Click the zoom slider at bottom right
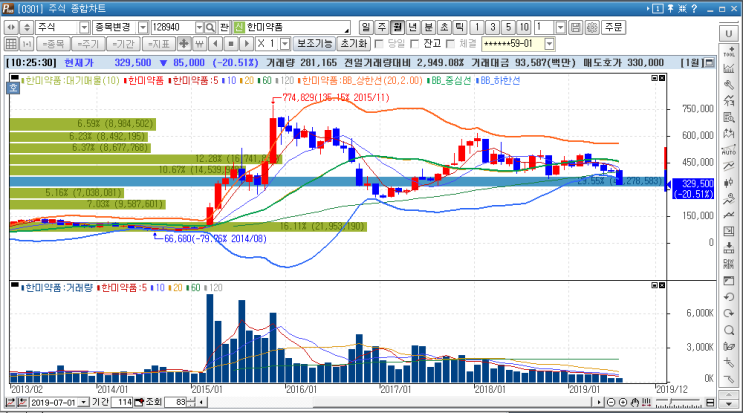This screenshot has width=743, height=413. 678,403
